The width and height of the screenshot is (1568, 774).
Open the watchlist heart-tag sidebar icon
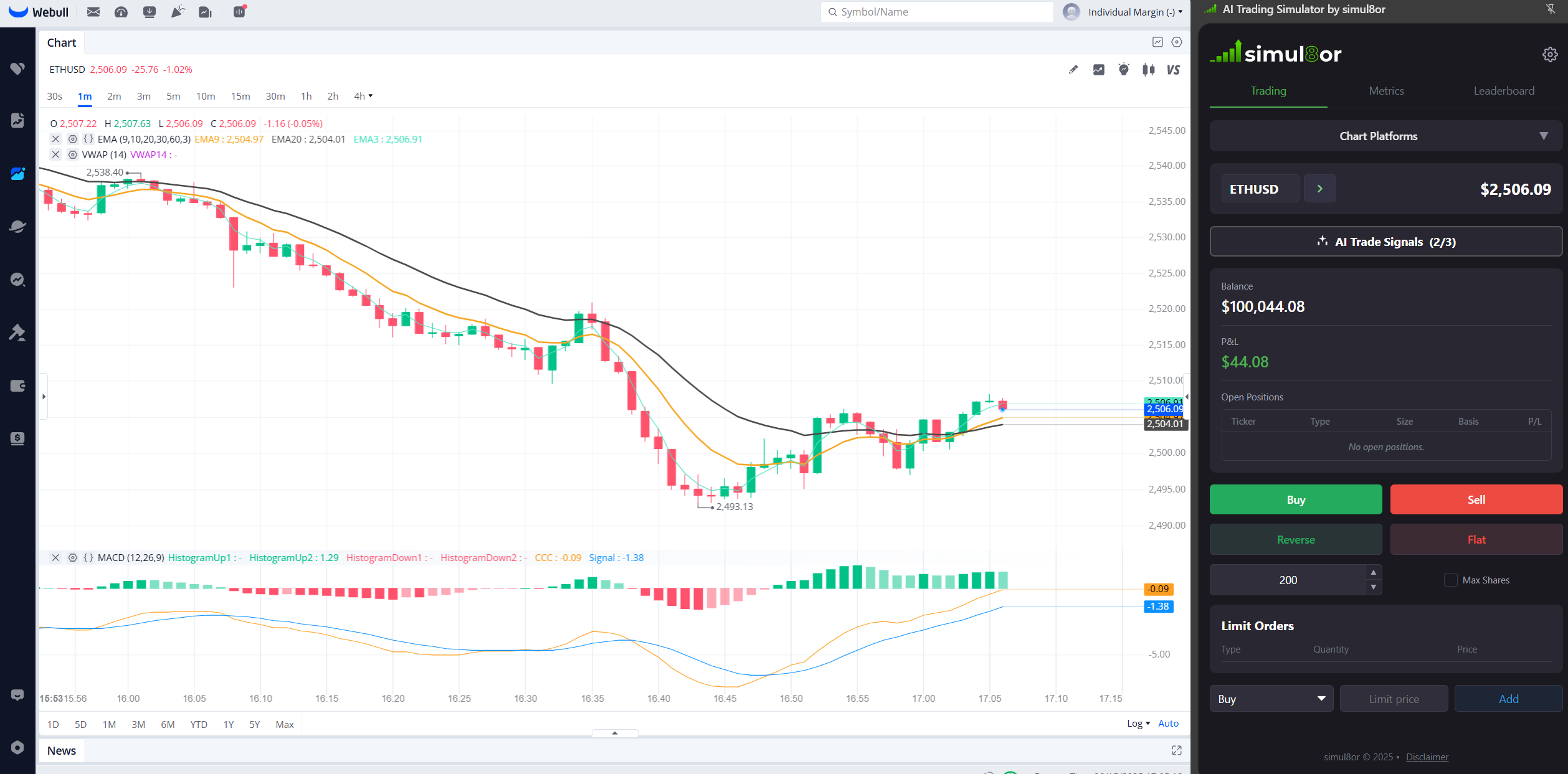coord(17,68)
